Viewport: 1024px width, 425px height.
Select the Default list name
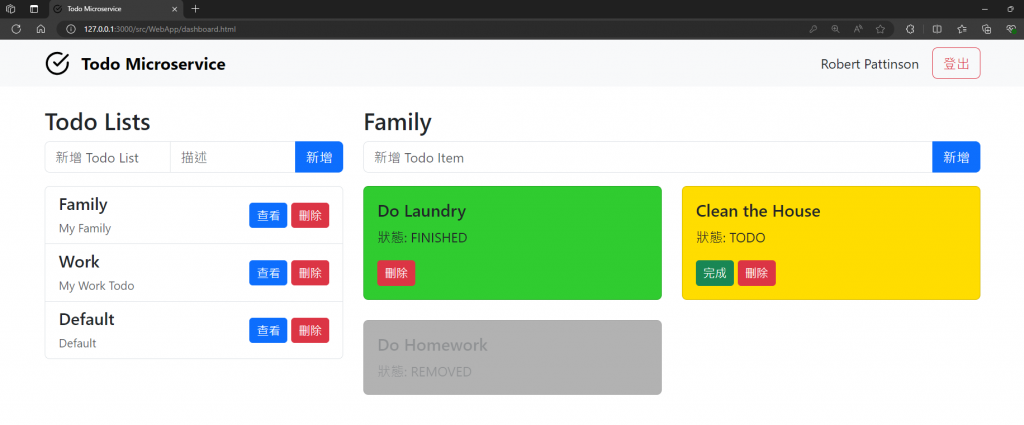(x=87, y=319)
